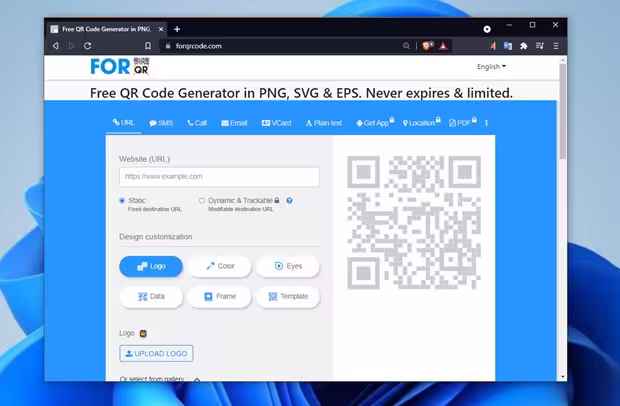Click the page vertical scrollbar thumb

pos(563,111)
